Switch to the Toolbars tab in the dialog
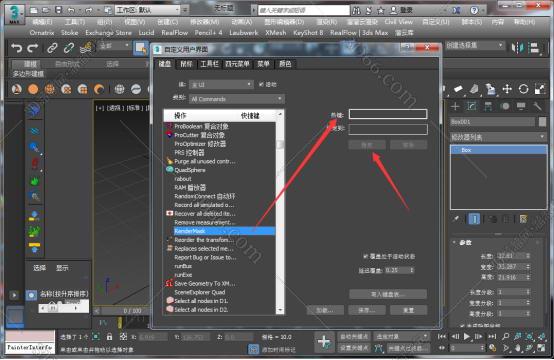Viewport: 554px width, 360px height. pyautogui.click(x=209, y=64)
